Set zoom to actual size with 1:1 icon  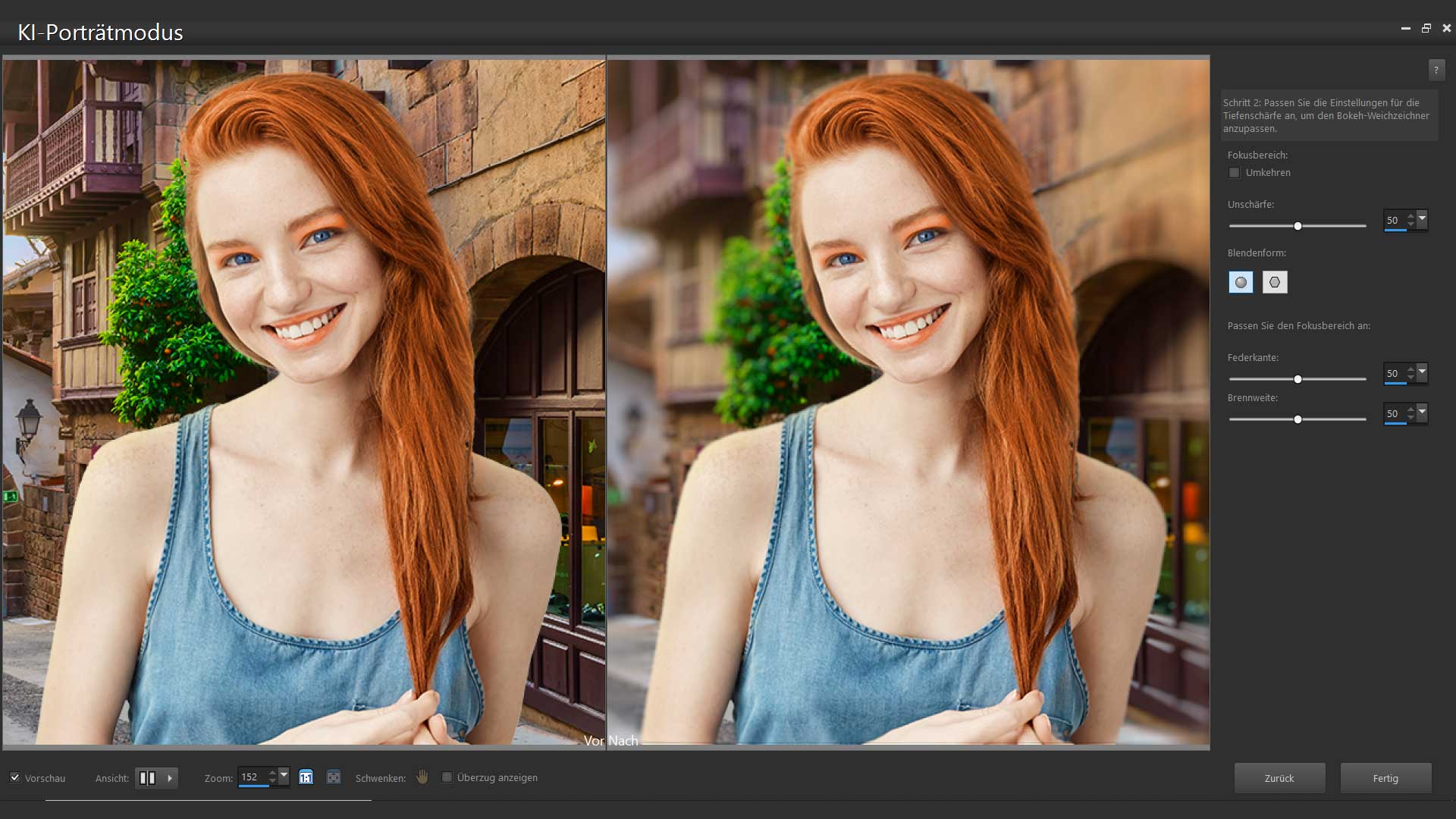[306, 777]
